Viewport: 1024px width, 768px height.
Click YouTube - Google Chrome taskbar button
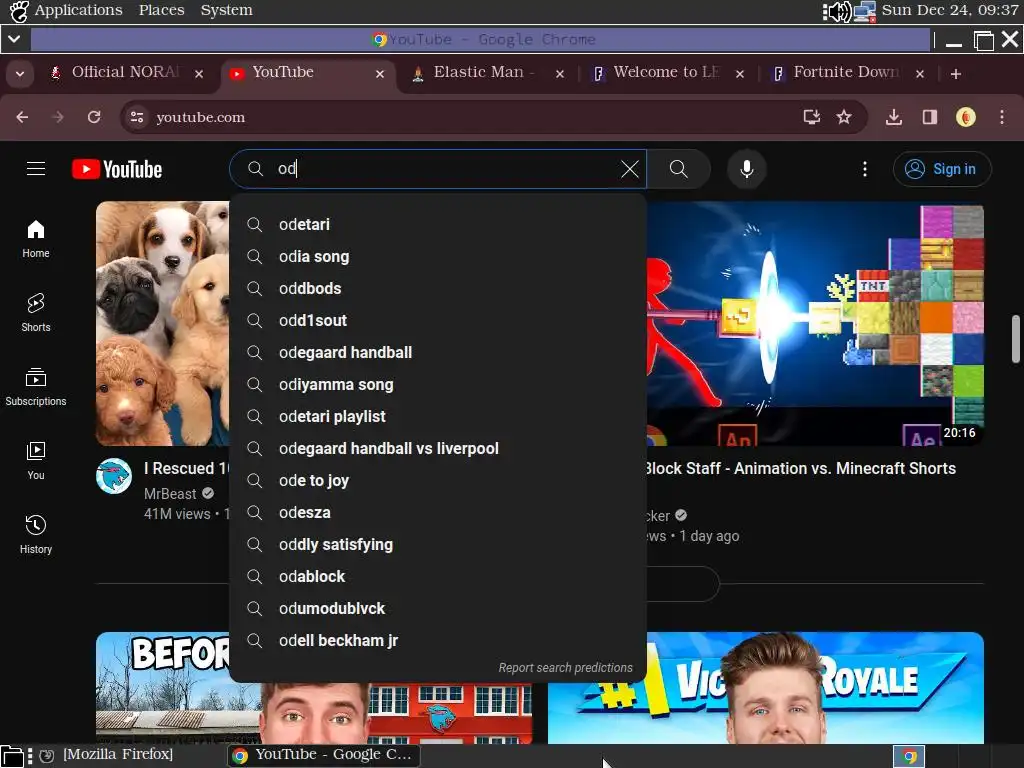coord(324,755)
